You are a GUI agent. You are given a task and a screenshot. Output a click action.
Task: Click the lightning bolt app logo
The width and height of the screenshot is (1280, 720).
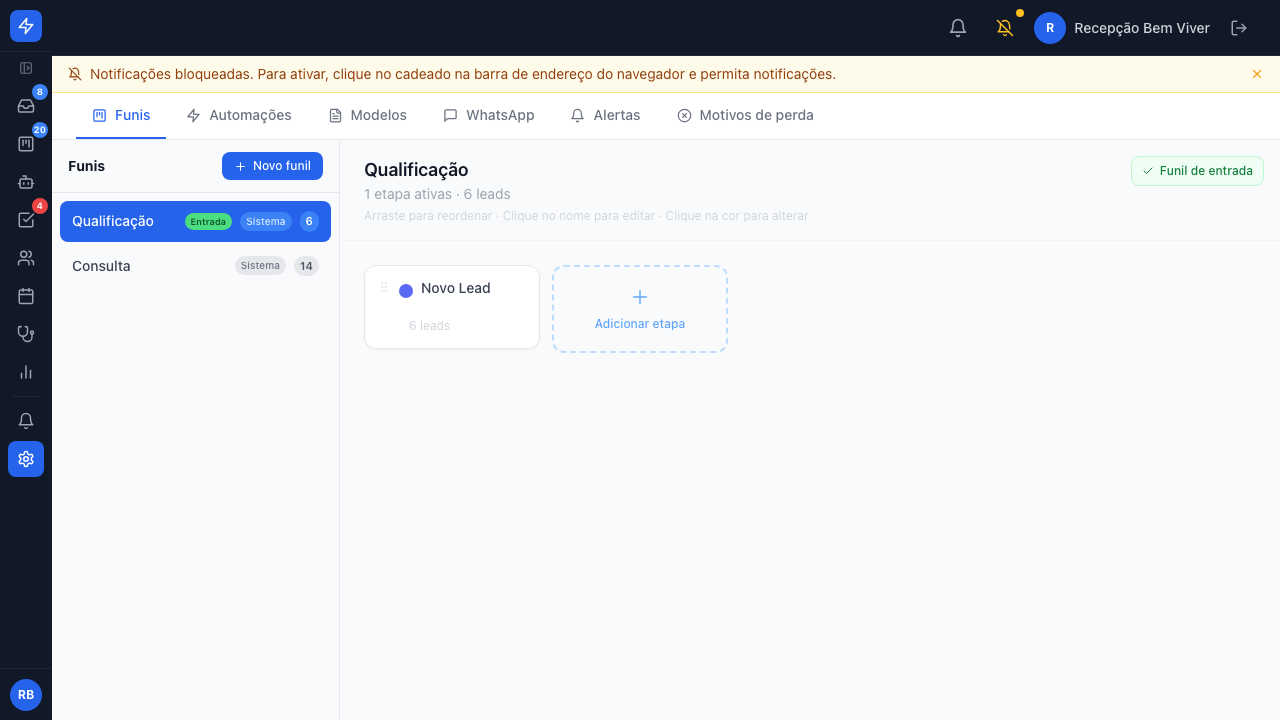coord(26,26)
